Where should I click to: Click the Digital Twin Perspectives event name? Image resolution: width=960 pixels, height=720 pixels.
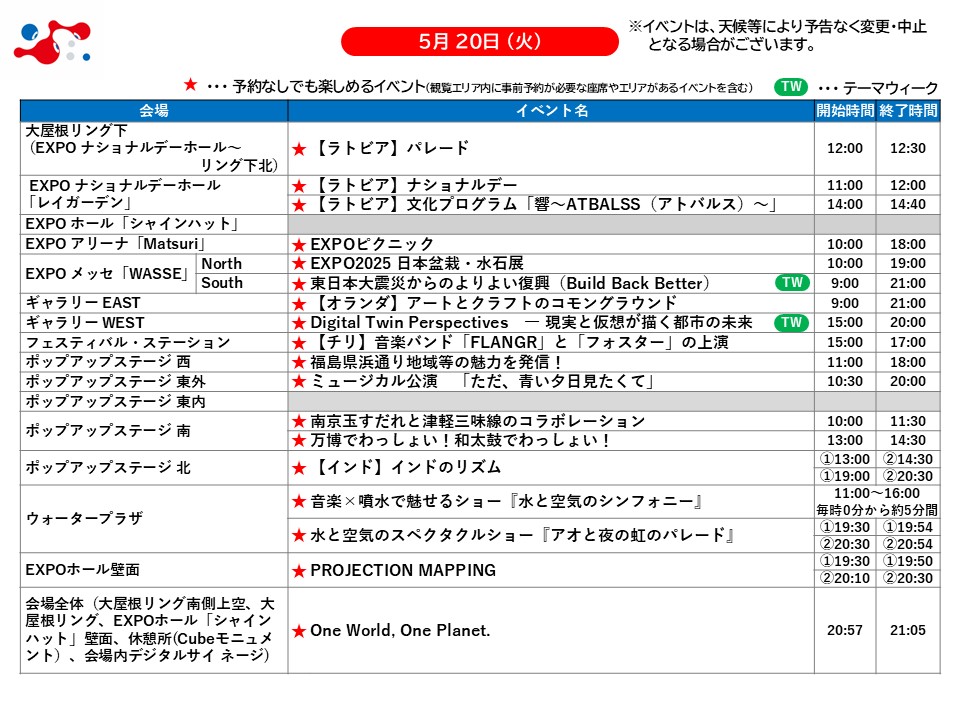(x=531, y=323)
